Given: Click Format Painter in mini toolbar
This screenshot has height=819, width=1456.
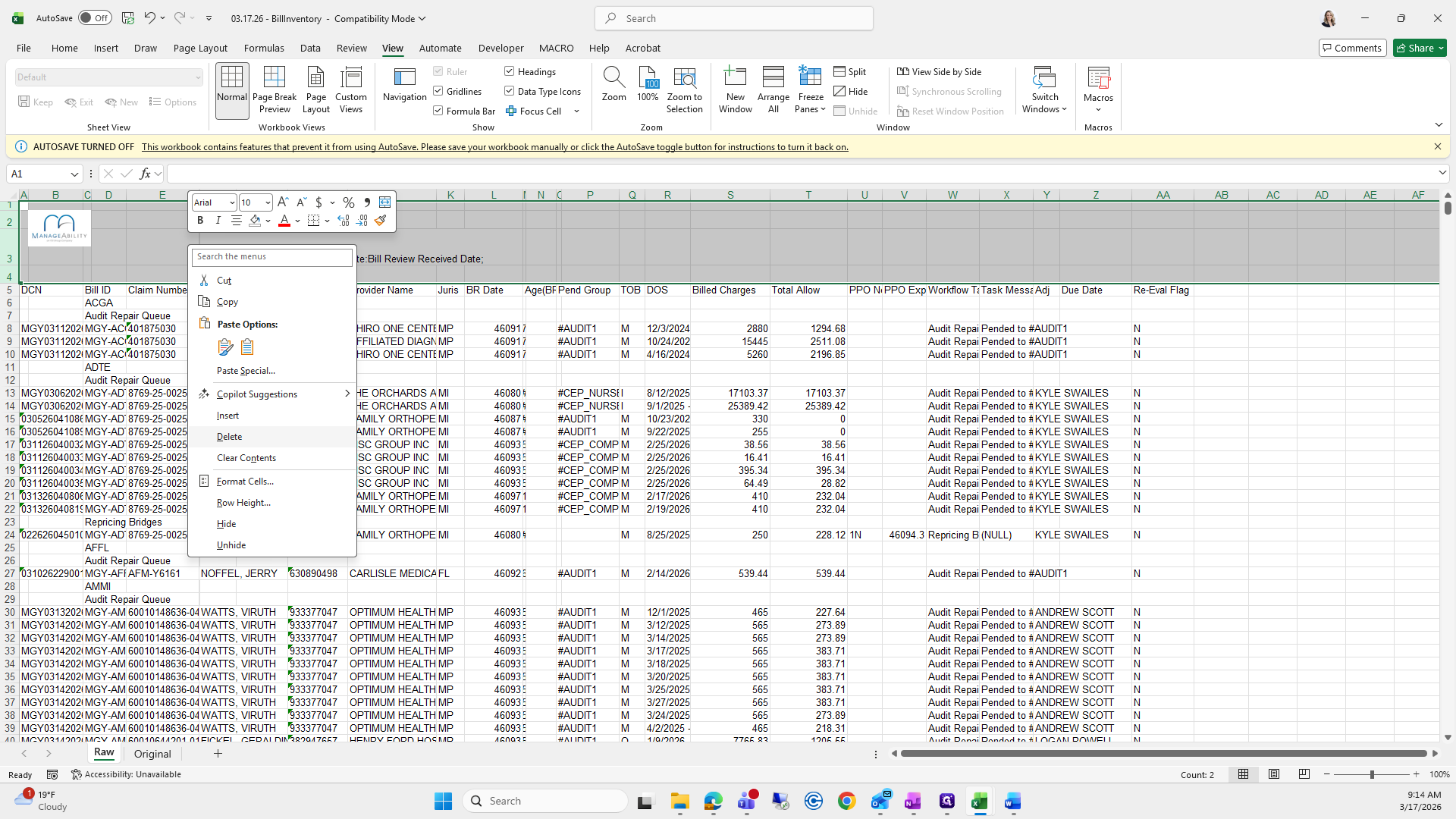Looking at the screenshot, I should point(381,221).
